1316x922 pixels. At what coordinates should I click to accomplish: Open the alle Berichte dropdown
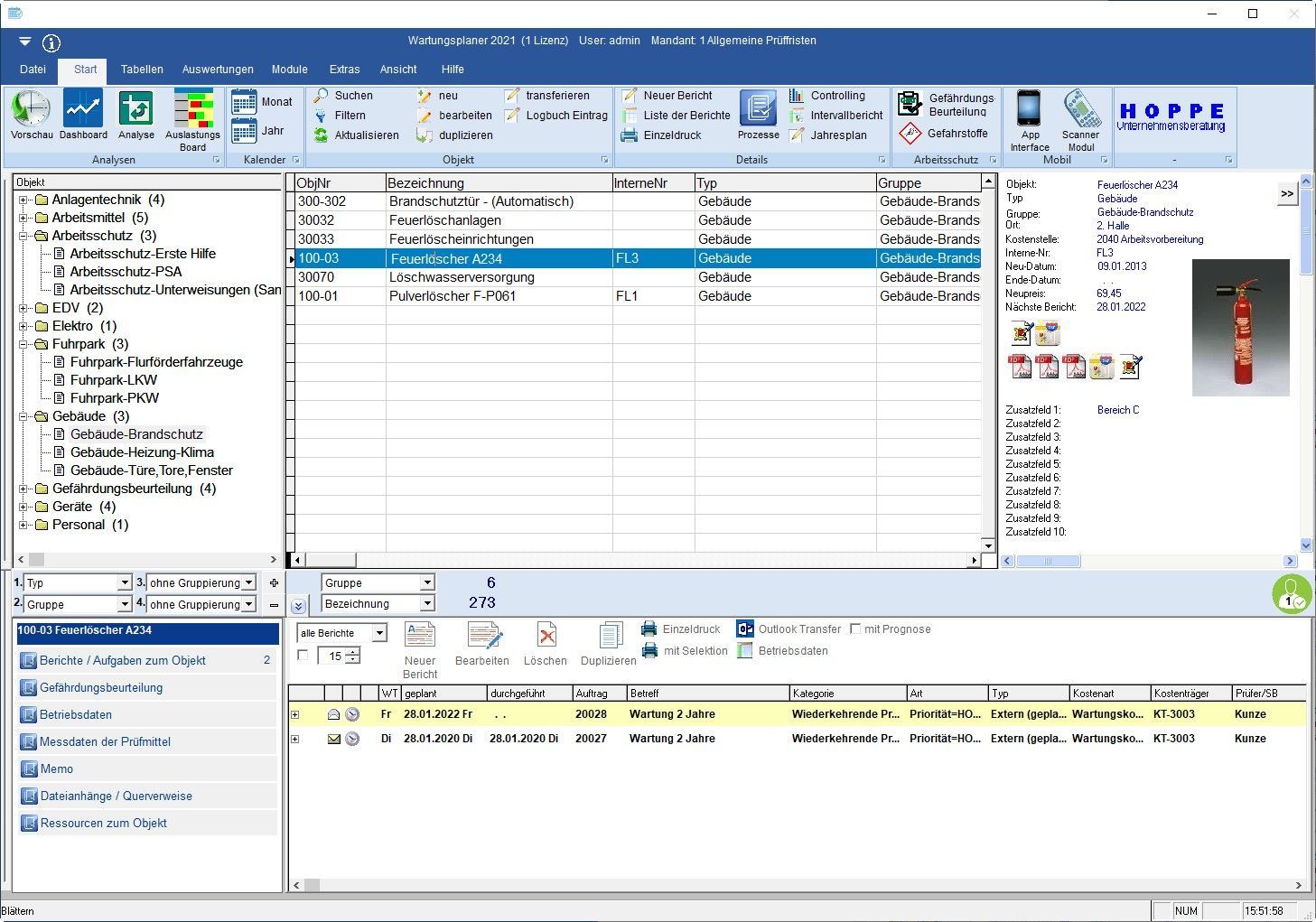(379, 633)
